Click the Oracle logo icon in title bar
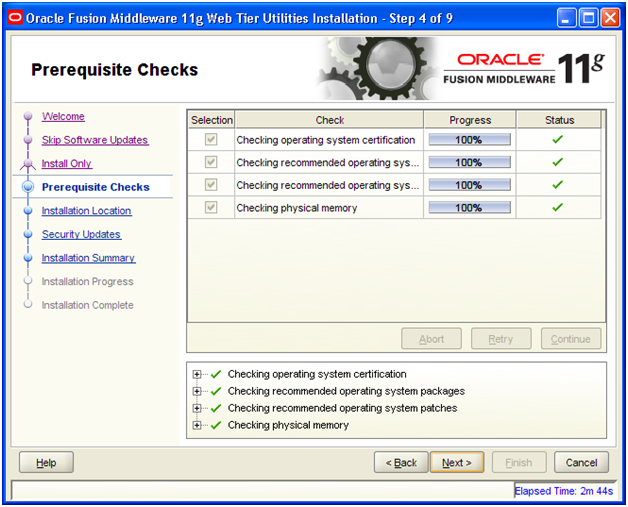This screenshot has height=507, width=628. click(x=15, y=18)
